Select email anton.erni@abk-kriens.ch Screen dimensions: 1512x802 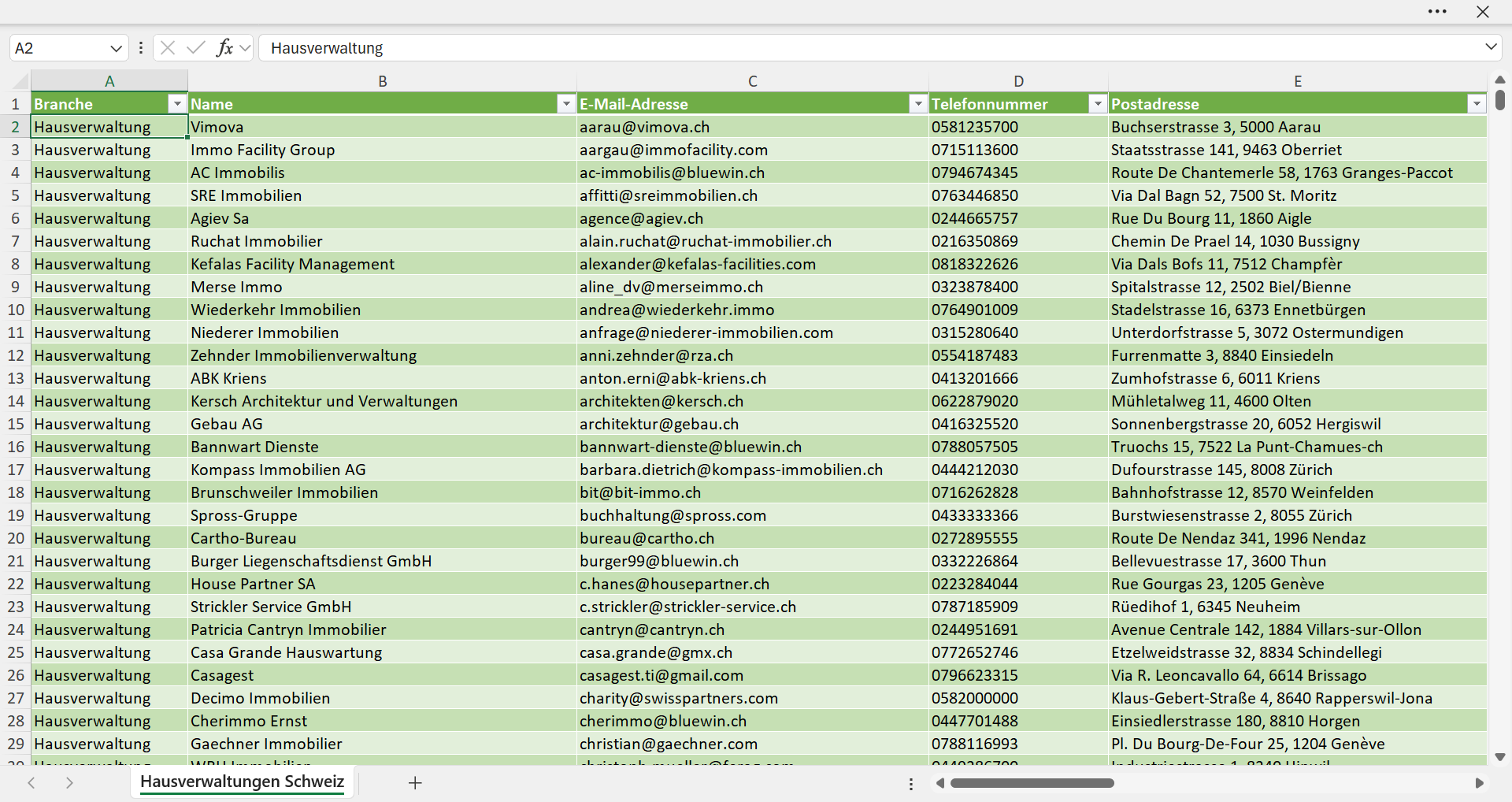[x=753, y=378]
